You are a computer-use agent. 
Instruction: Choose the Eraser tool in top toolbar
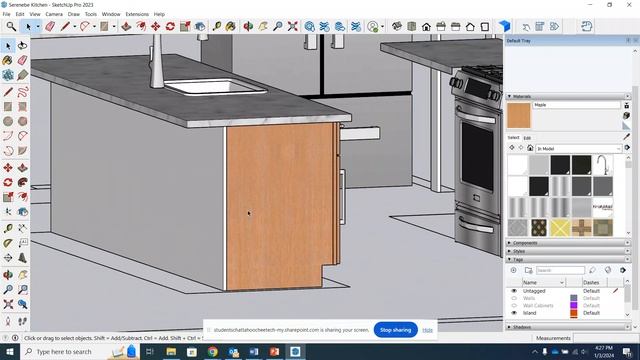pos(50,27)
